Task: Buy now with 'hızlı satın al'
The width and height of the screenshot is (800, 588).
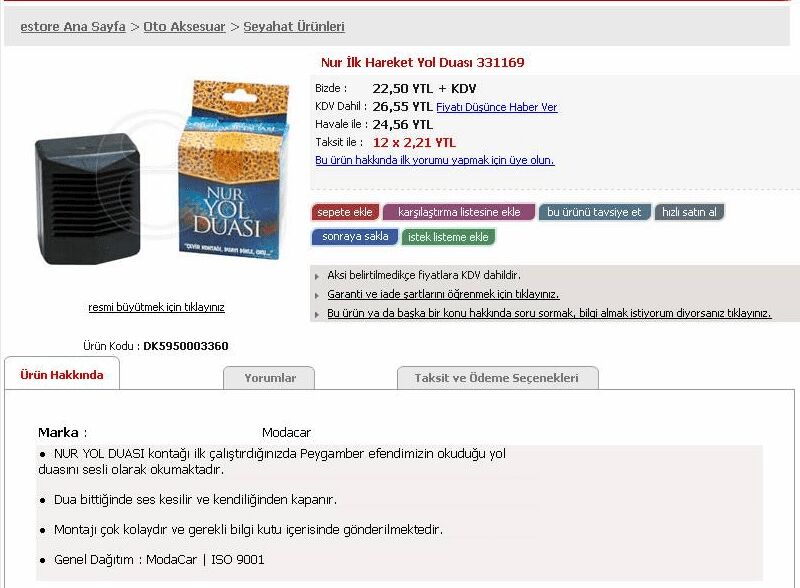Action: [689, 212]
